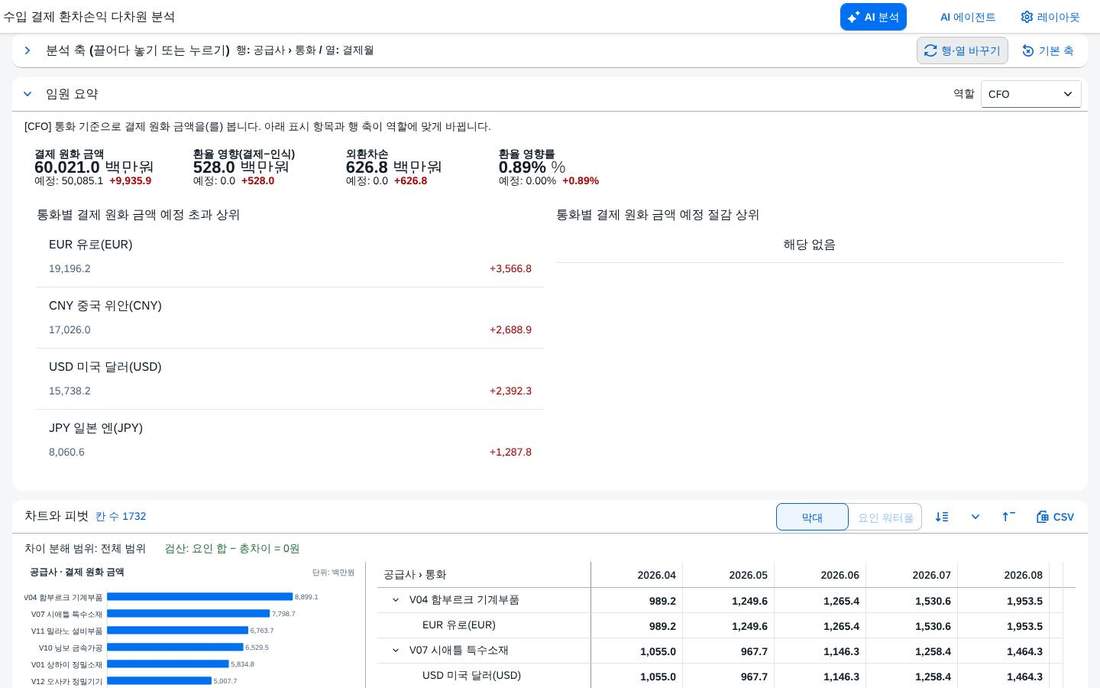The height and width of the screenshot is (688, 1100).
Task: Click the 행·열 바꾸기 swap button
Action: coord(962,50)
